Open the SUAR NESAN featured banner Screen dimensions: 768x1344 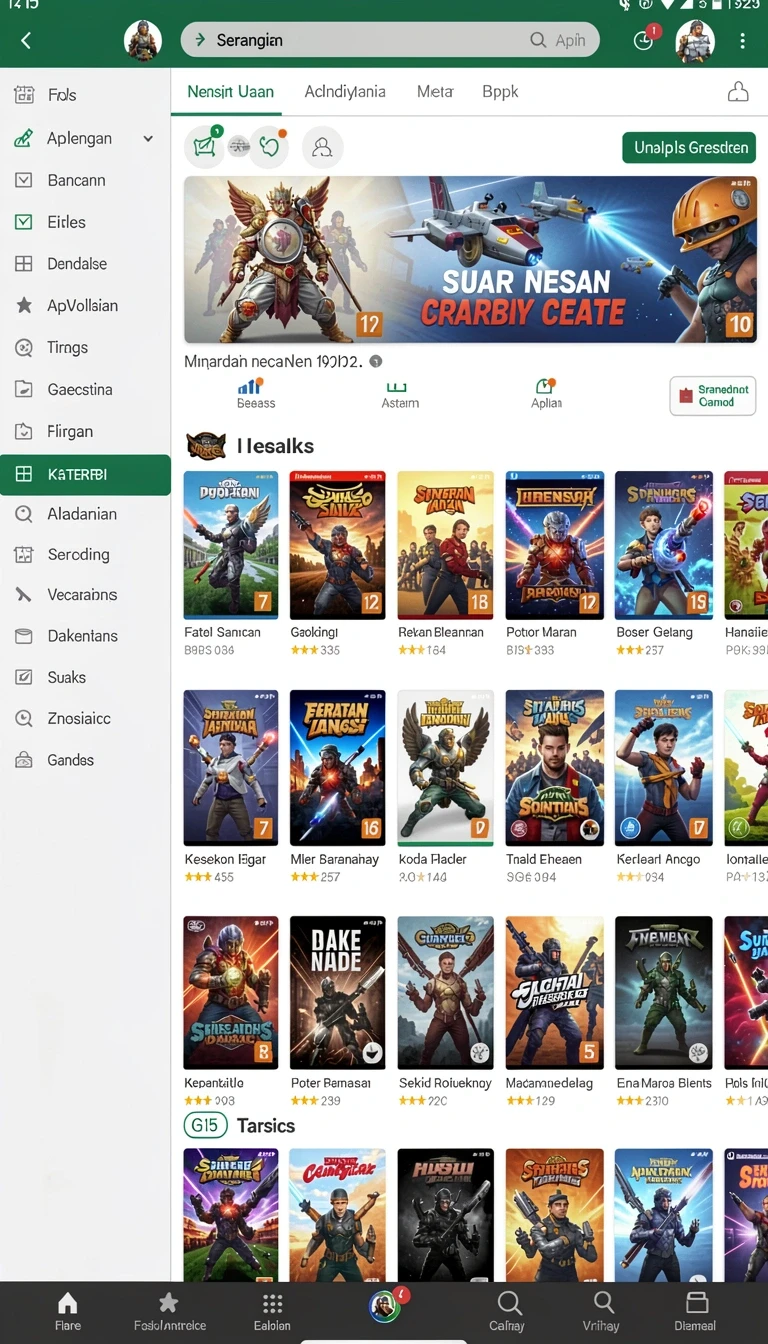(x=470, y=260)
